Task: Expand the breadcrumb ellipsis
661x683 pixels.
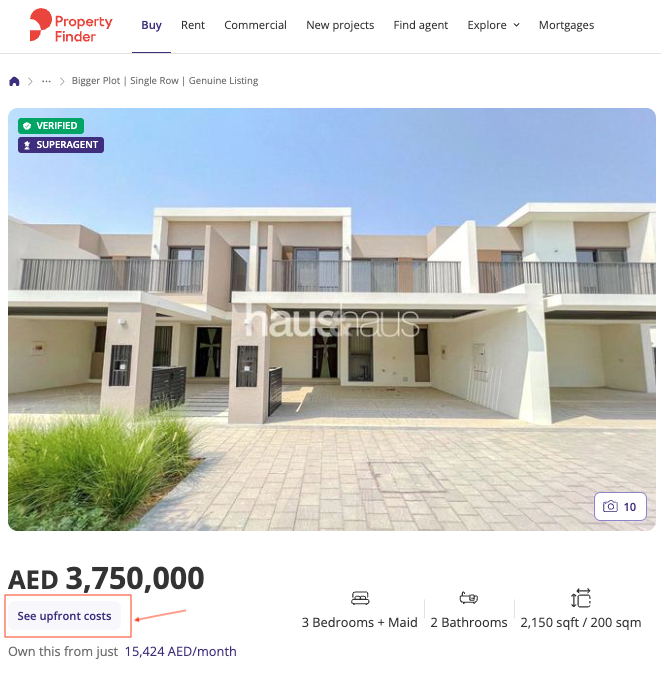Action: 46,81
